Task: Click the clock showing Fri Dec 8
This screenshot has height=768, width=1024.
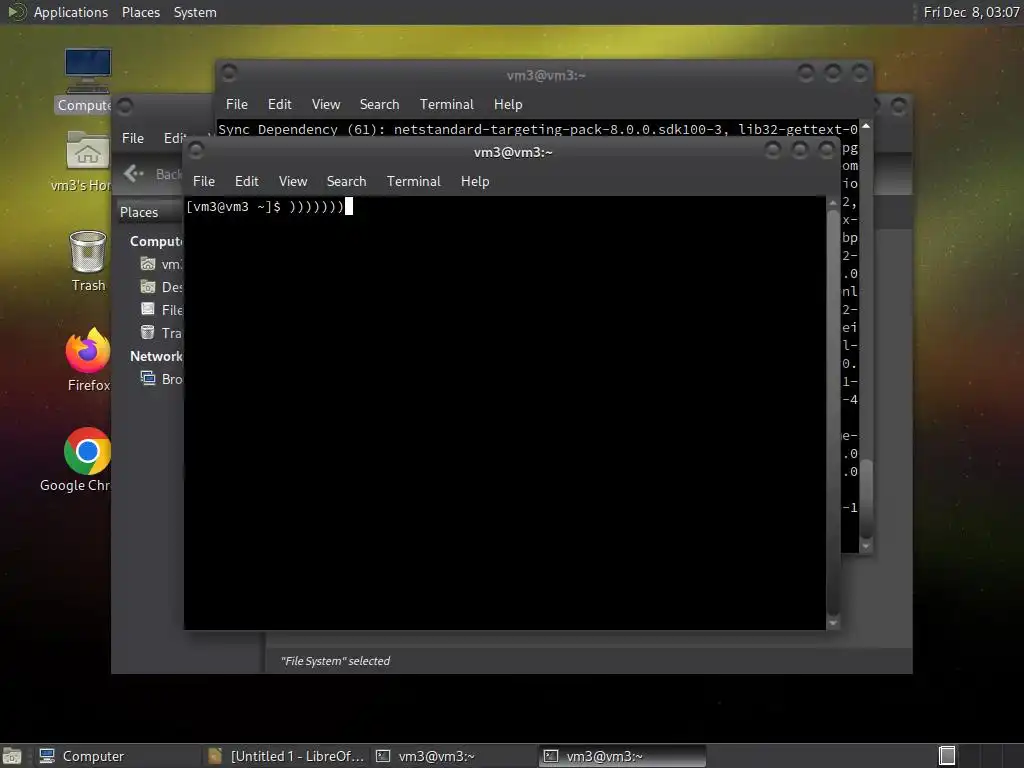Action: coord(971,12)
